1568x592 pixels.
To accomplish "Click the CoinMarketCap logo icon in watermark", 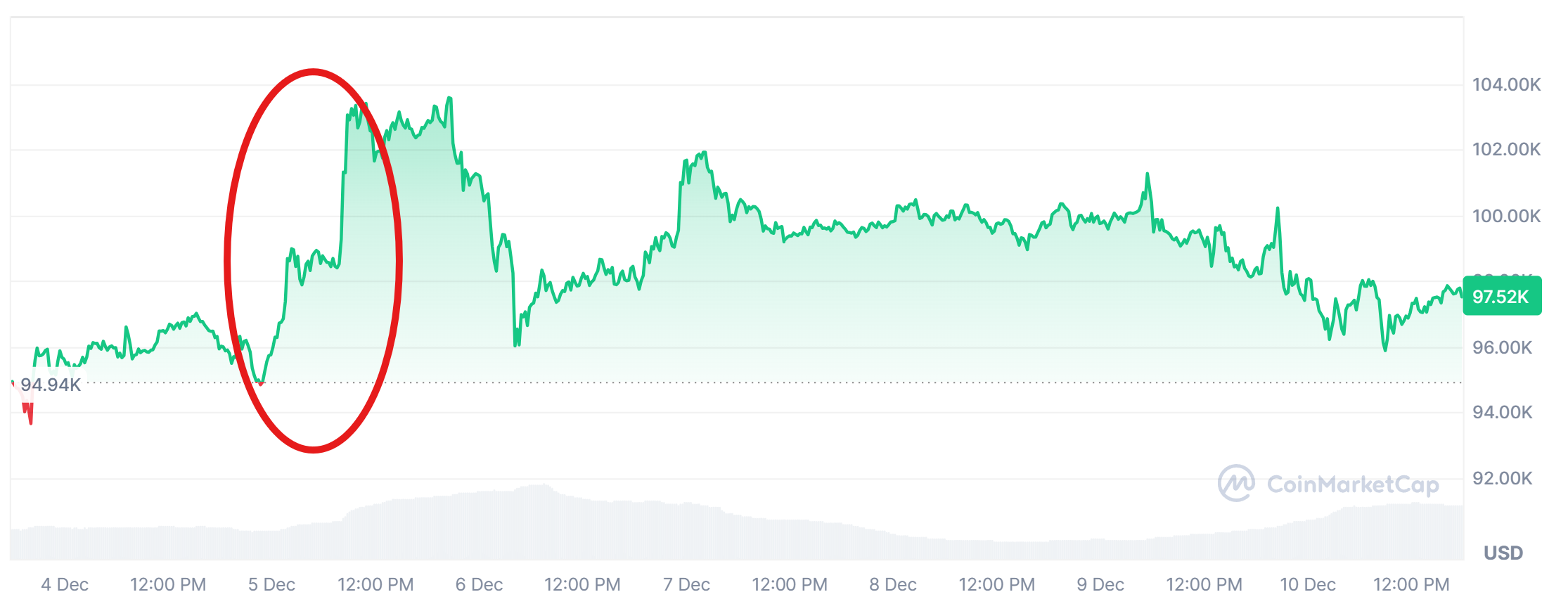I will pos(1235,483).
